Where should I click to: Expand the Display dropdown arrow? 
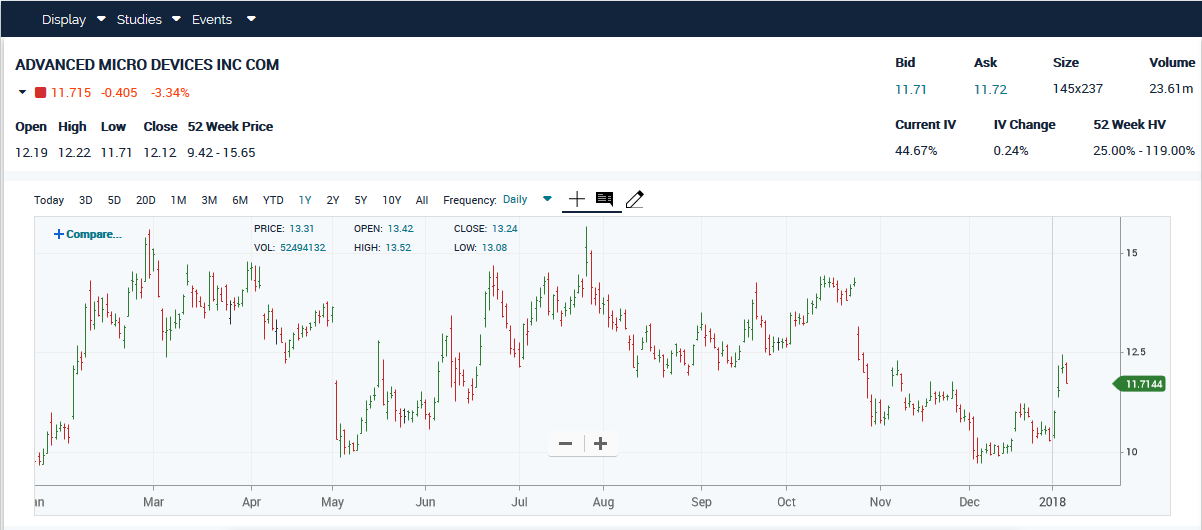[x=101, y=19]
